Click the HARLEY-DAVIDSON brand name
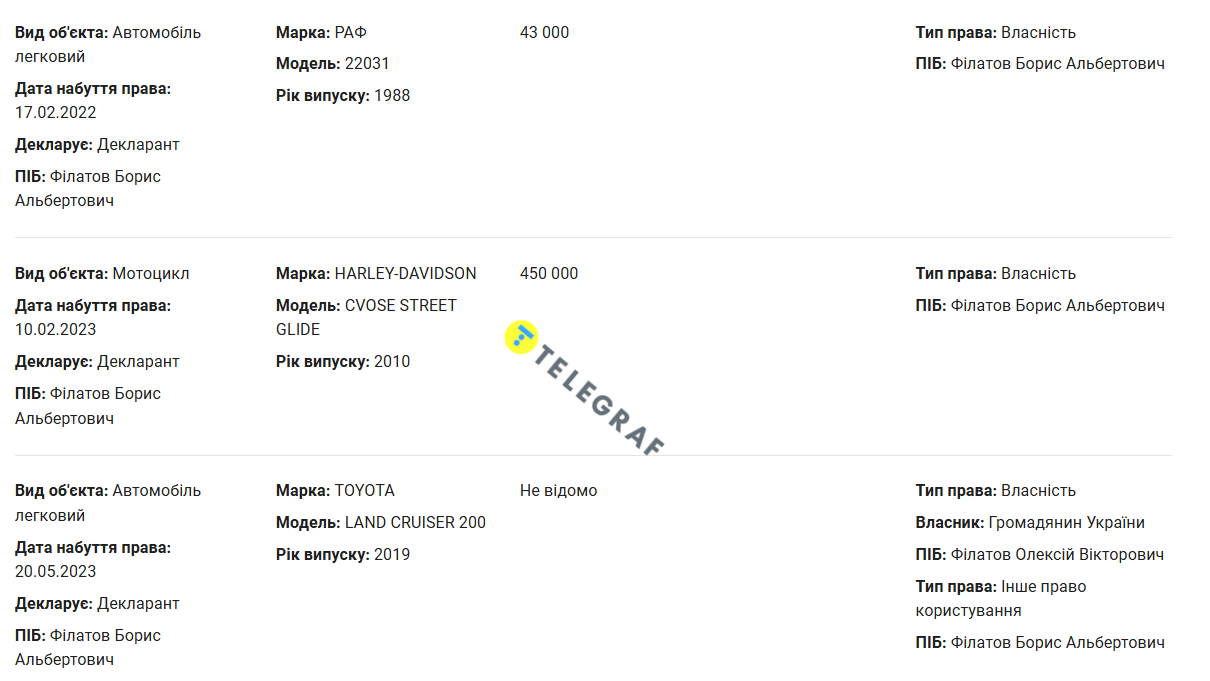This screenshot has height=681, width=1210. 405,274
